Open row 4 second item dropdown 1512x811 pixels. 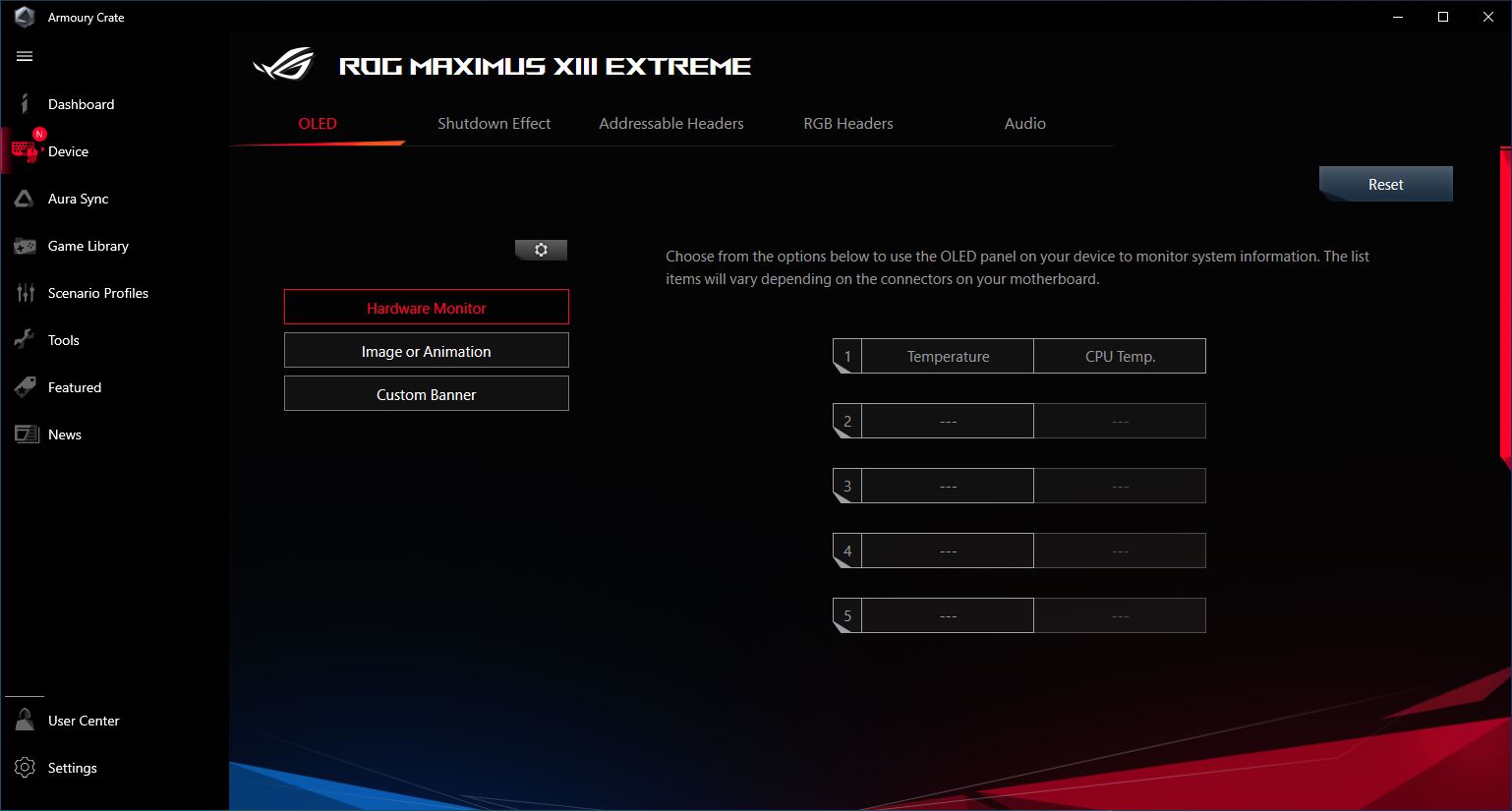click(1120, 550)
